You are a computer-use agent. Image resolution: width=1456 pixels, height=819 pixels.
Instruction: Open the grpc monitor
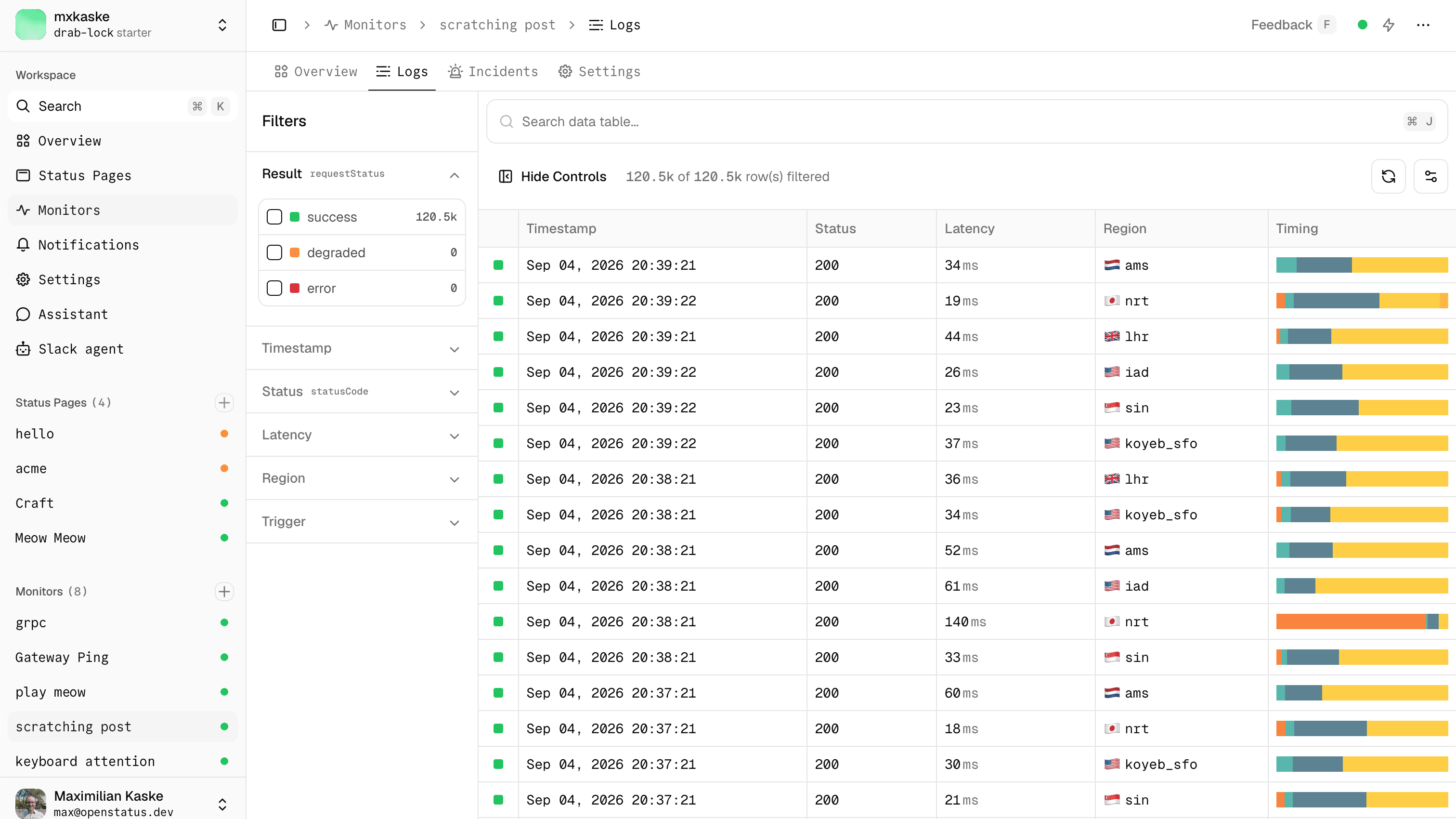(123, 623)
